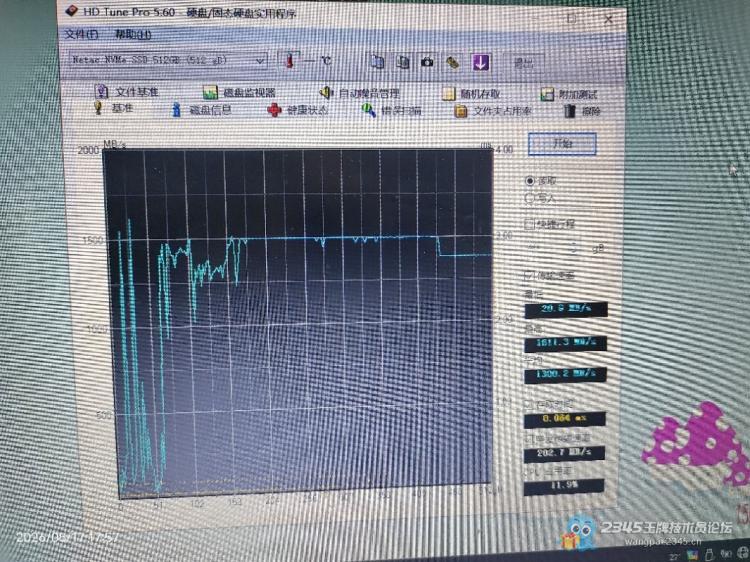Click the copy text to clipboard icon
This screenshot has width=750, height=562.
point(378,62)
